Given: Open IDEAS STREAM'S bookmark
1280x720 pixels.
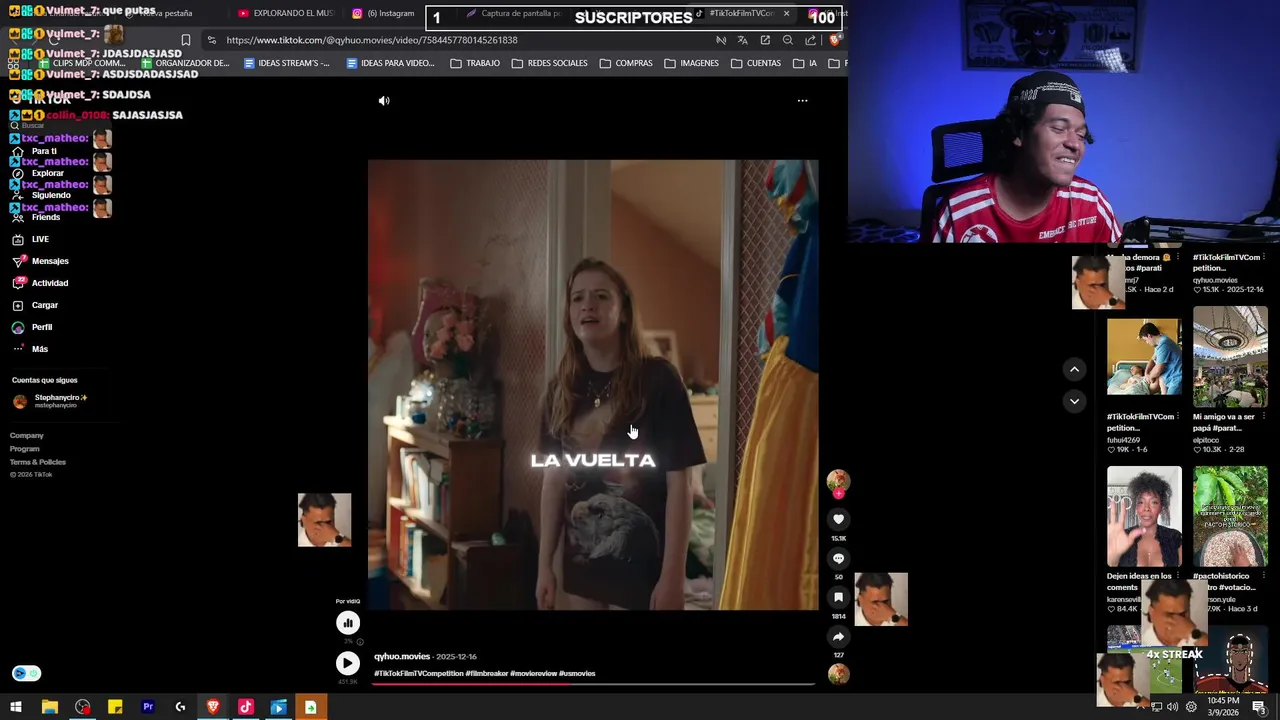Looking at the screenshot, I should pyautogui.click(x=286, y=63).
